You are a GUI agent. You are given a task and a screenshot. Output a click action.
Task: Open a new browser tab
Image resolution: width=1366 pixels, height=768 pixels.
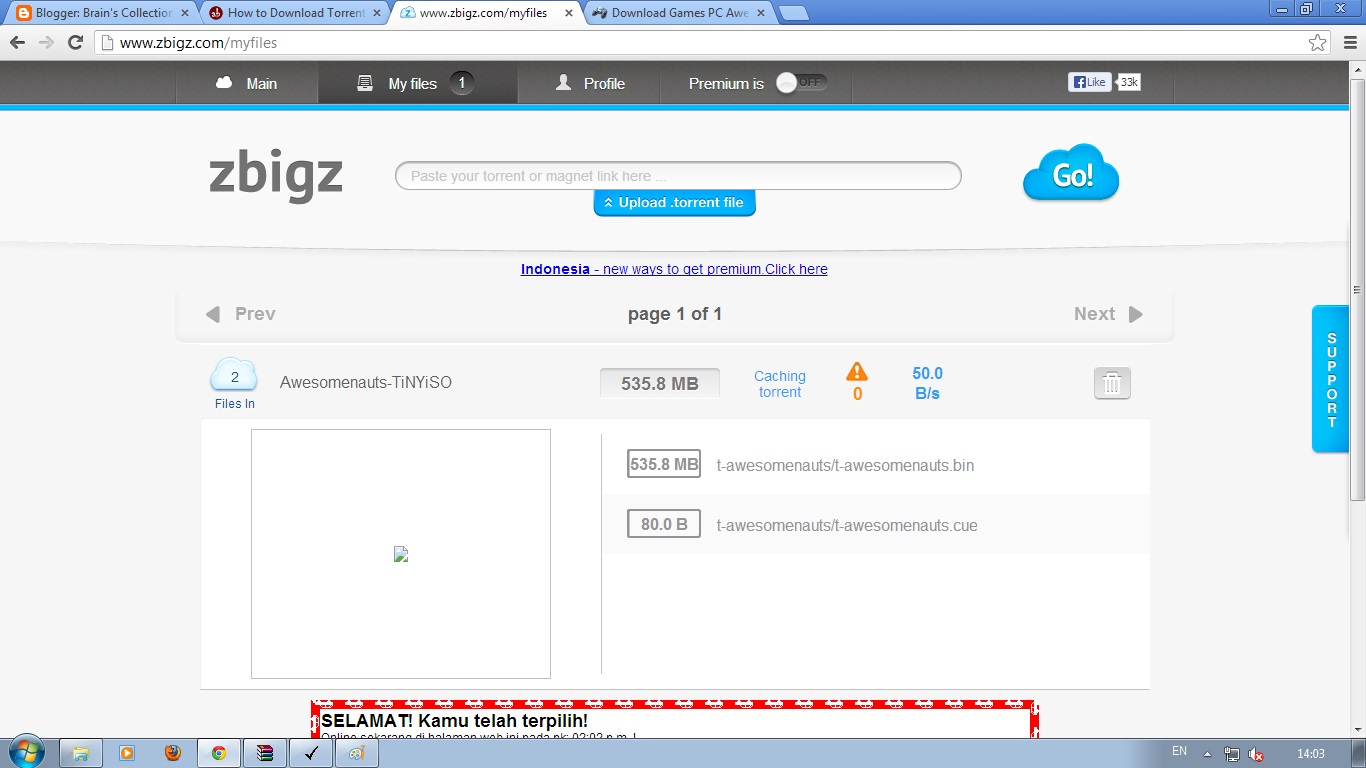[793, 13]
